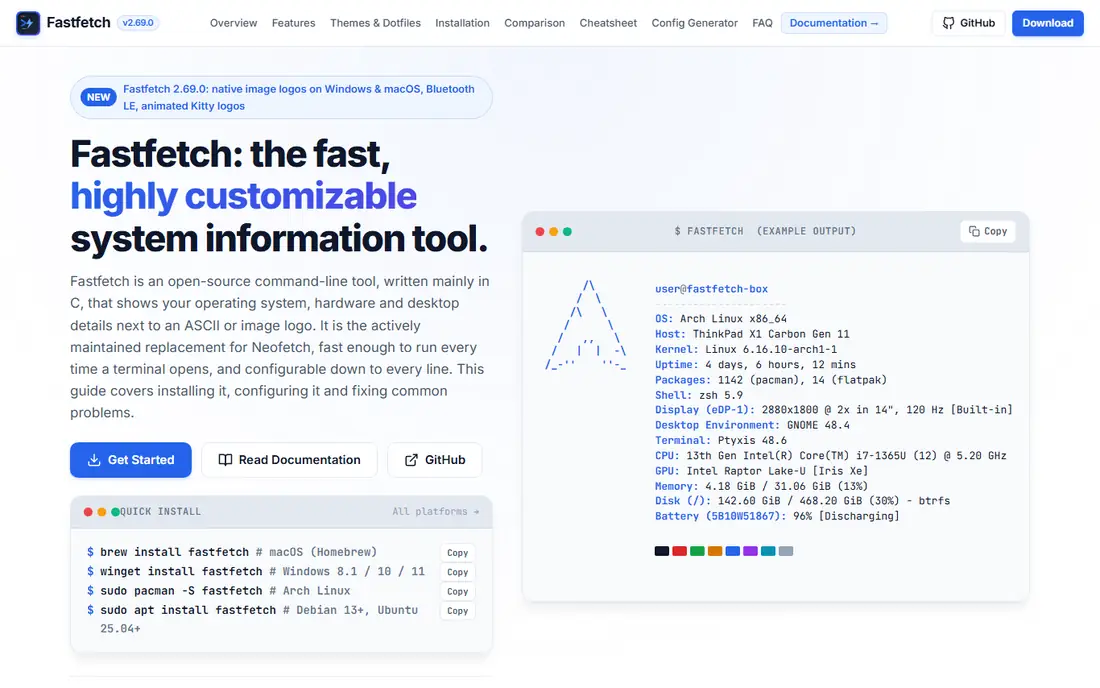1100x688 pixels.
Task: Click the red dot in example output window
Action: [539, 231]
